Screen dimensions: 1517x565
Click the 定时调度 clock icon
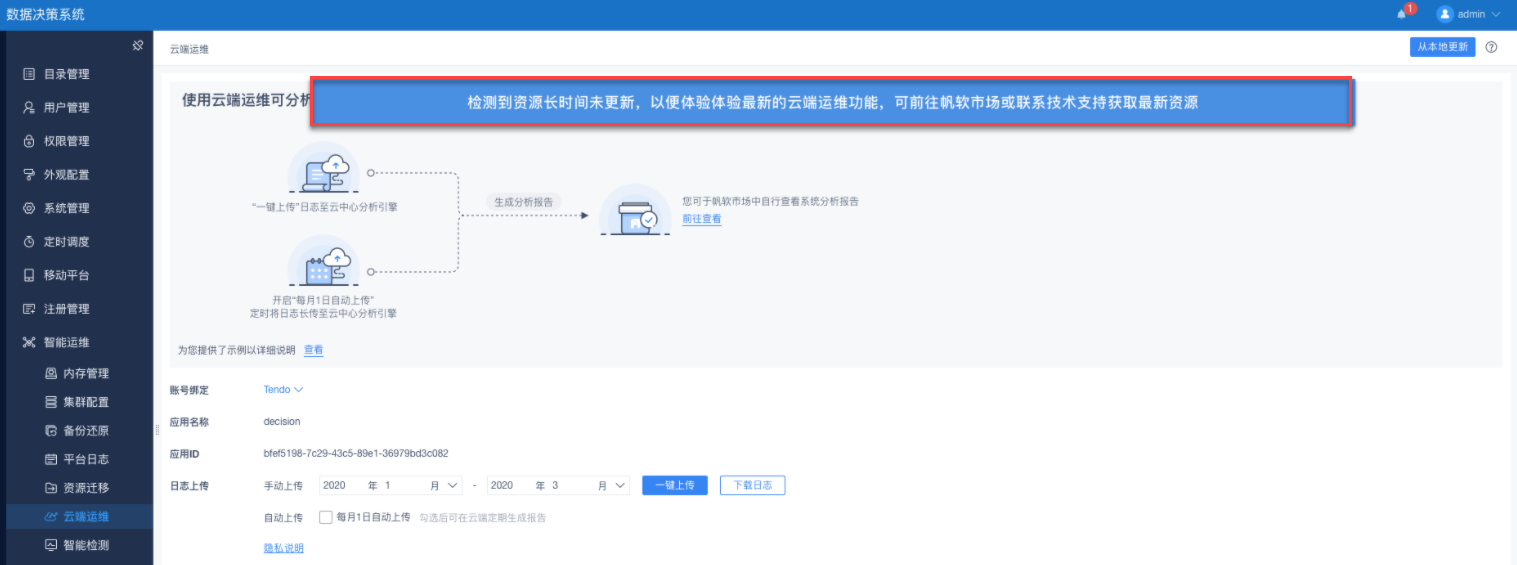(x=29, y=242)
